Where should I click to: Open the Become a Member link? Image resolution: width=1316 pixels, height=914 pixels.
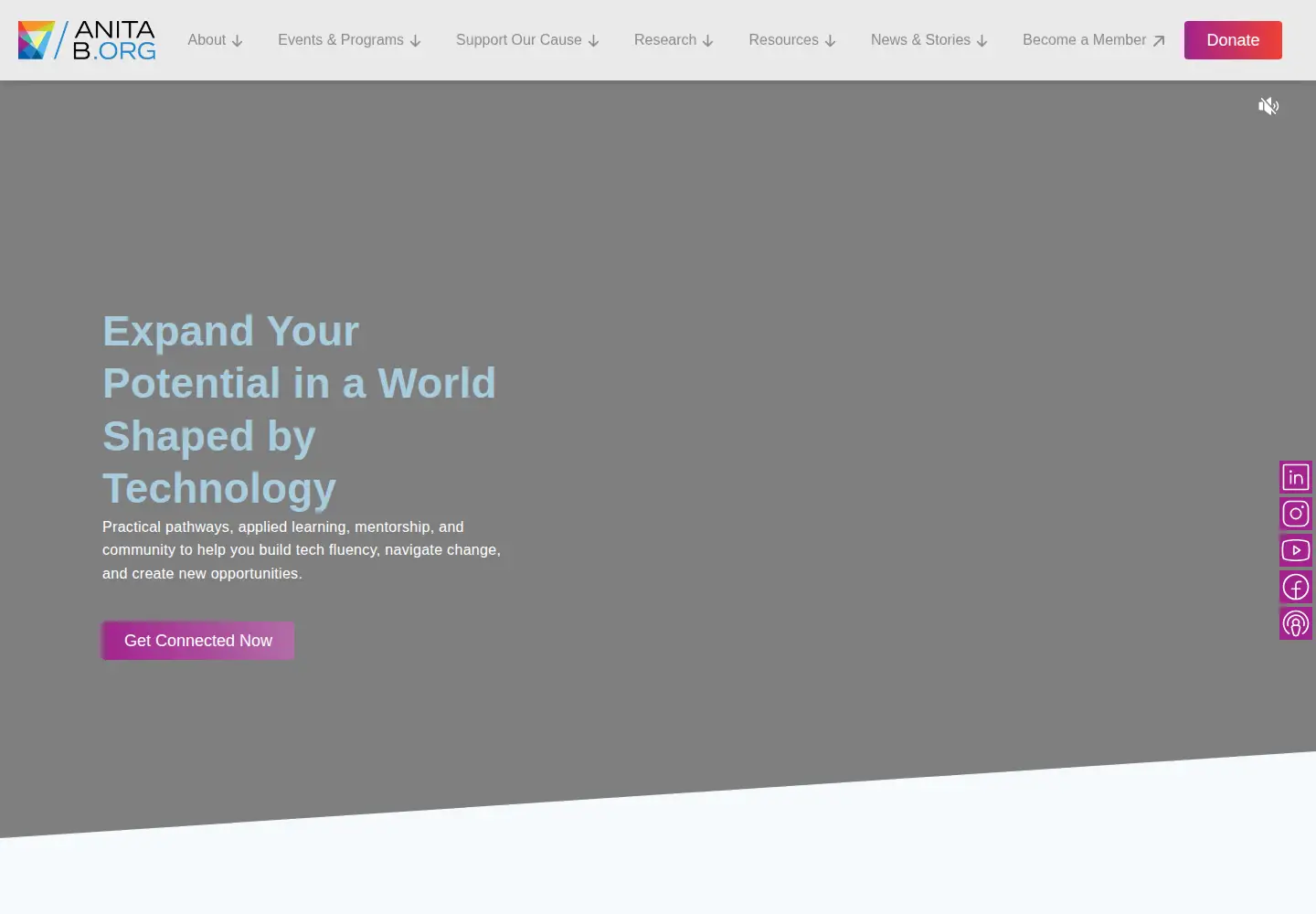point(1094,40)
